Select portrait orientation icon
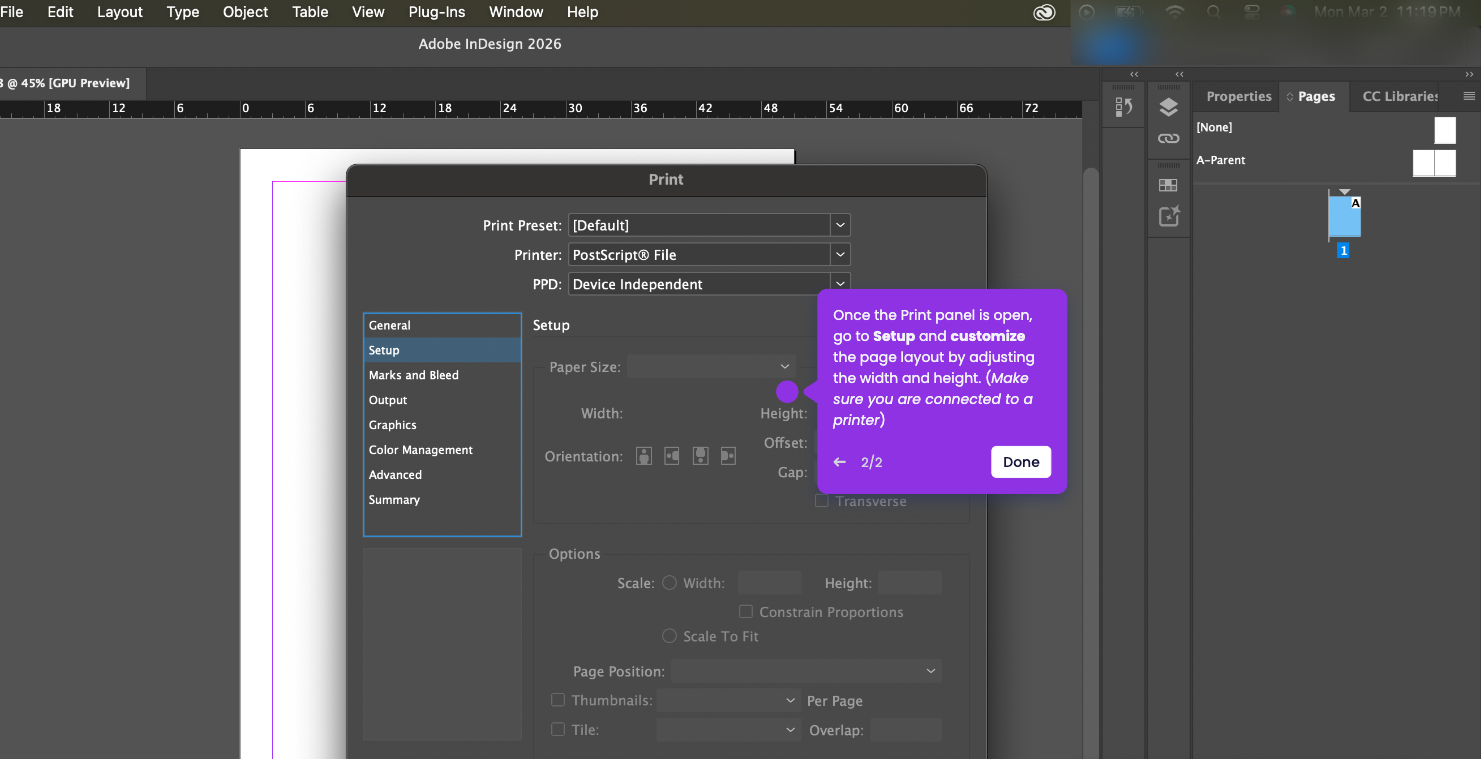 point(644,456)
